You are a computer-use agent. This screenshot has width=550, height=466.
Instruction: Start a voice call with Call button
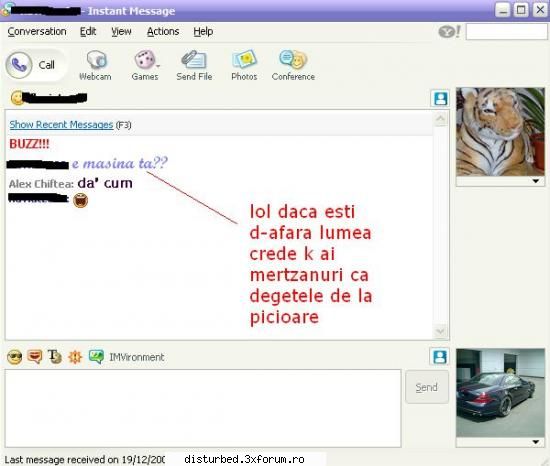35,65
